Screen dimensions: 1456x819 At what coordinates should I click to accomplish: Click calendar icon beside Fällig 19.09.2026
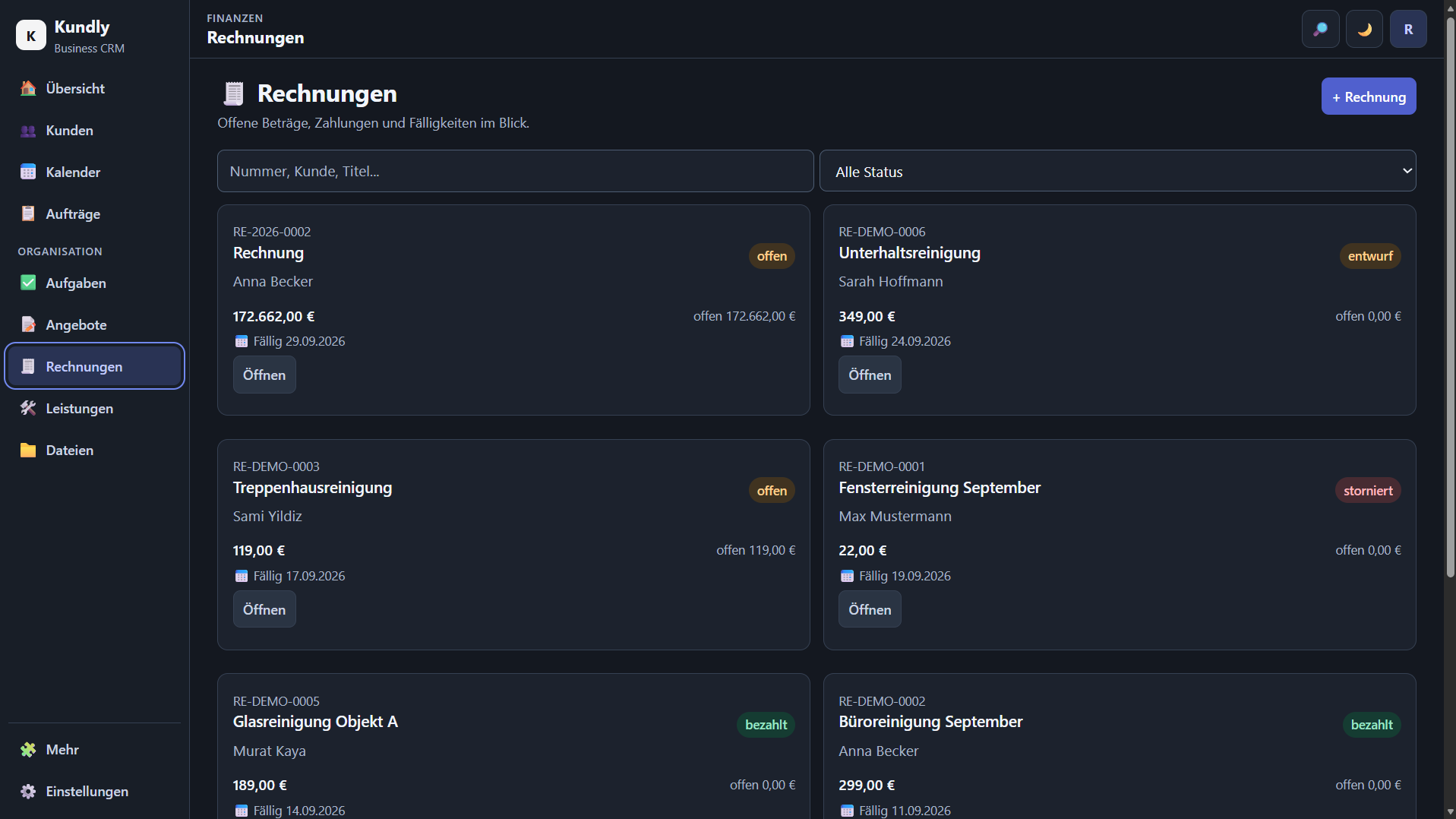[847, 577]
